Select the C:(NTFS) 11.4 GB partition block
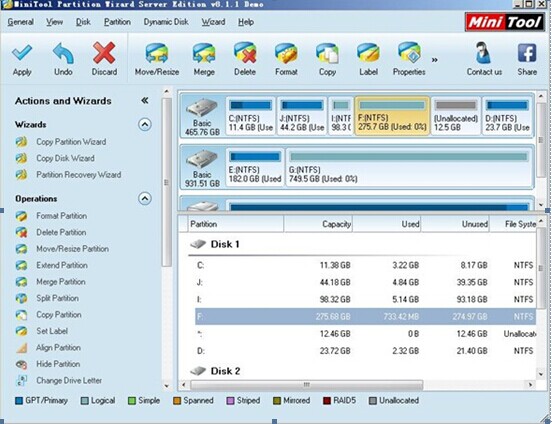This screenshot has width=552, height=424. (250, 116)
